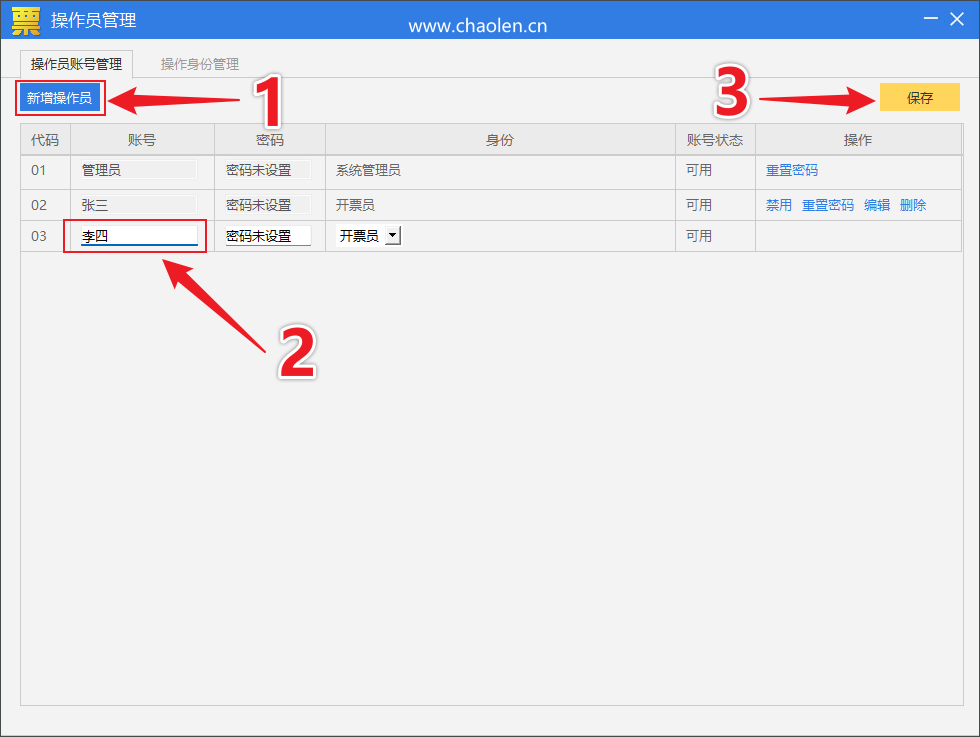Minimize the 操作员管理 window
The height and width of the screenshot is (737, 980).
point(931,19)
